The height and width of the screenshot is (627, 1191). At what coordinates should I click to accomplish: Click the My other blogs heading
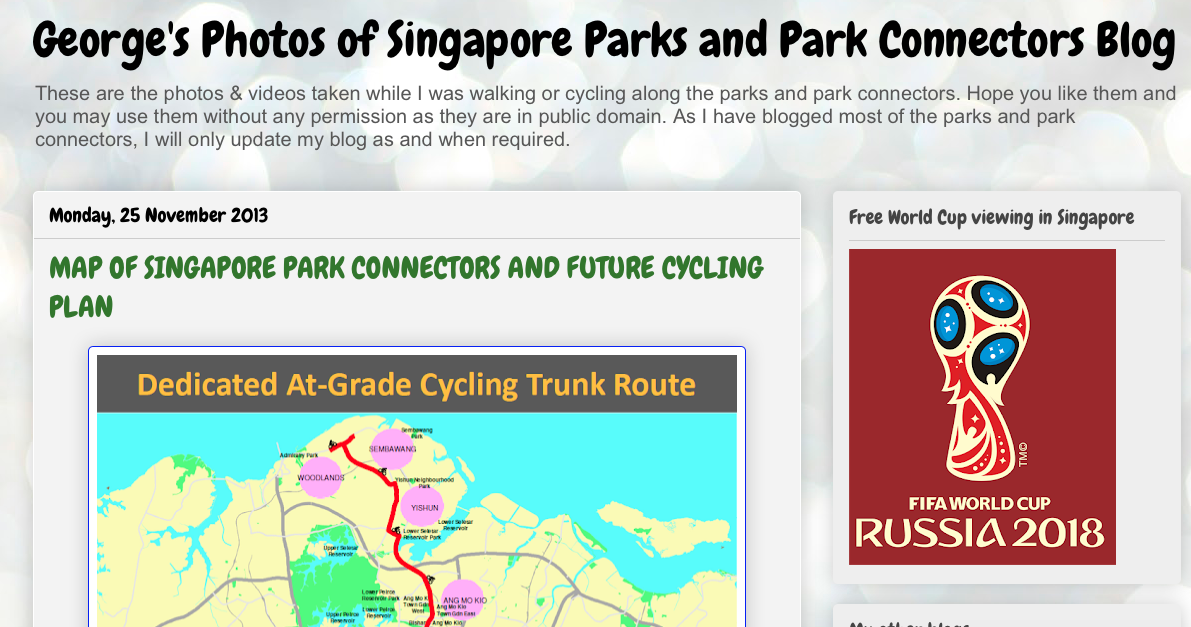(x=910, y=622)
